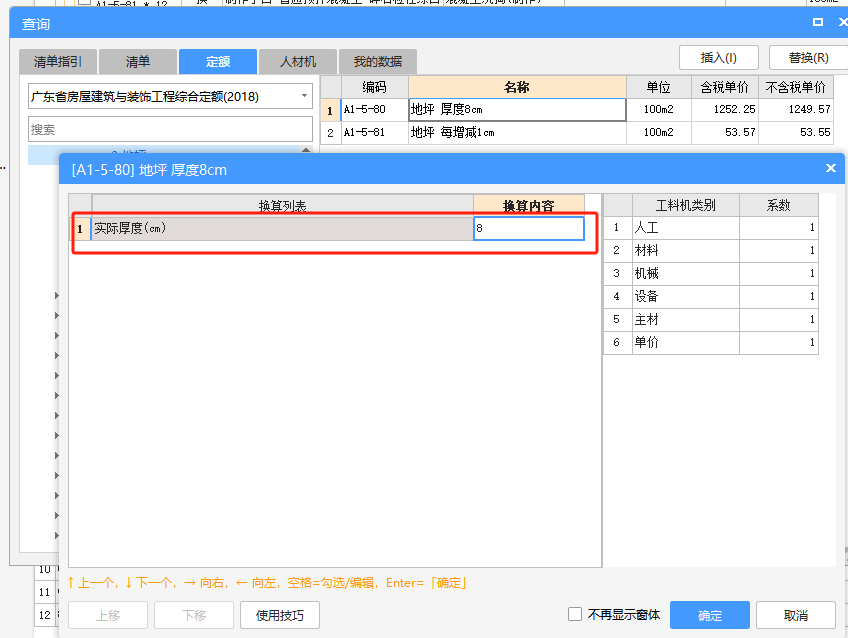The image size is (848, 638).
Task: Select the 设备 category row
Action: coord(711,297)
